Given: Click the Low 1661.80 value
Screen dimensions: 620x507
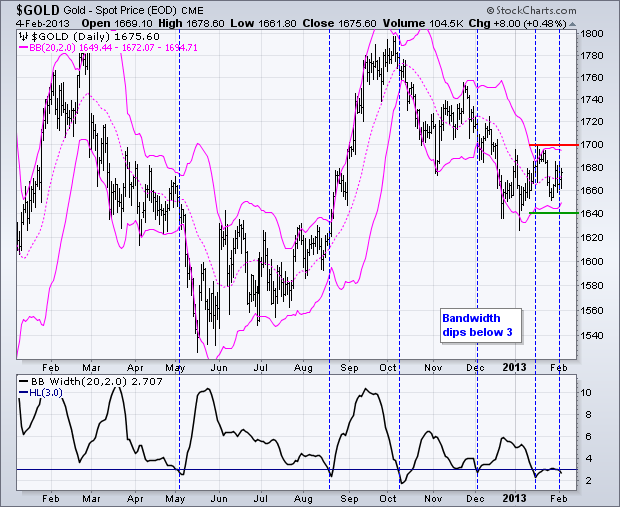Looking at the screenshot, I should (x=263, y=23).
